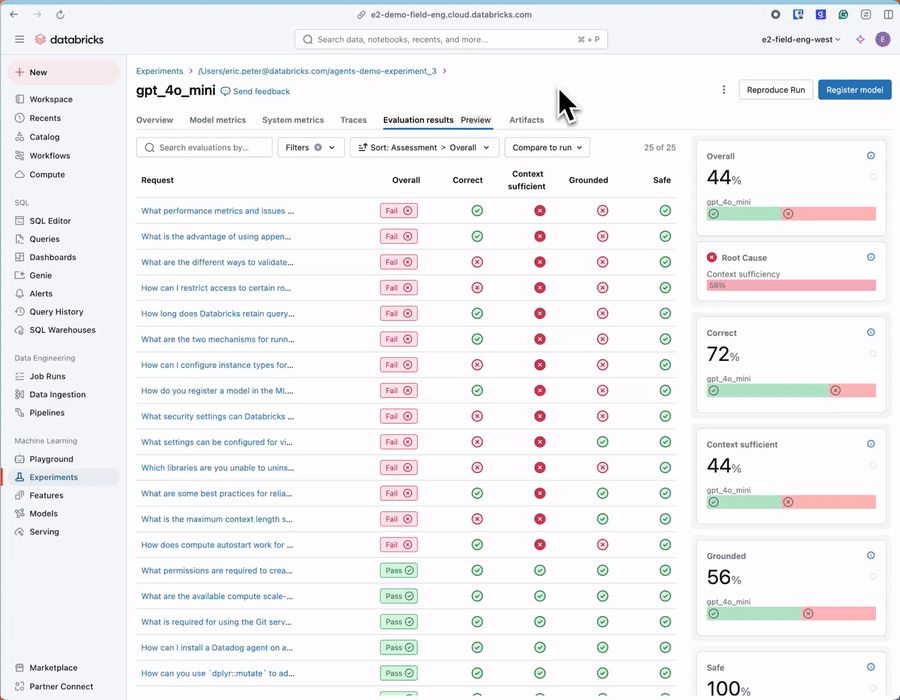Open Serving in the sidebar
The width and height of the screenshot is (900, 700).
[44, 532]
